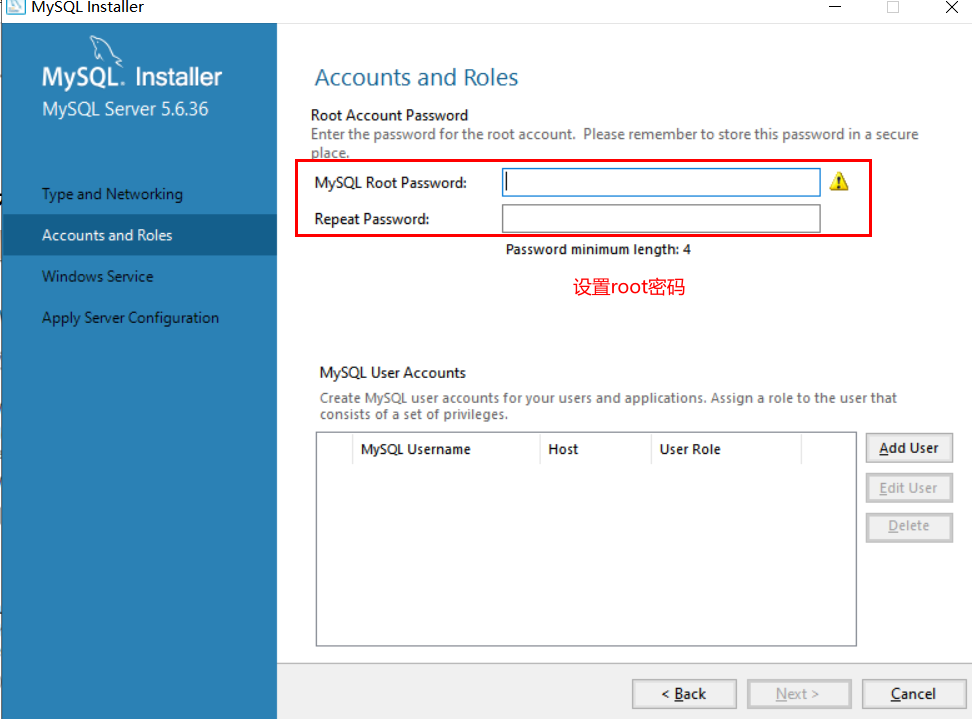The width and height of the screenshot is (972, 719).
Task: Click the Add User button
Action: tap(908, 448)
